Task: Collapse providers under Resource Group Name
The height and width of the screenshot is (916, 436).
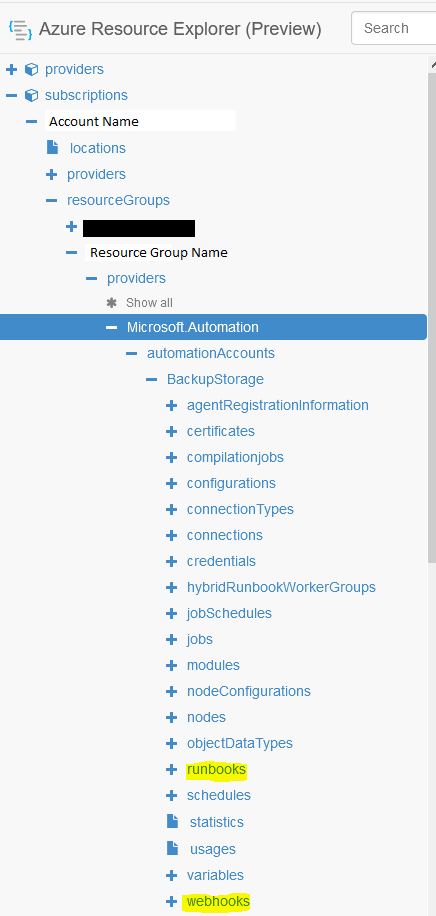Action: [91, 279]
